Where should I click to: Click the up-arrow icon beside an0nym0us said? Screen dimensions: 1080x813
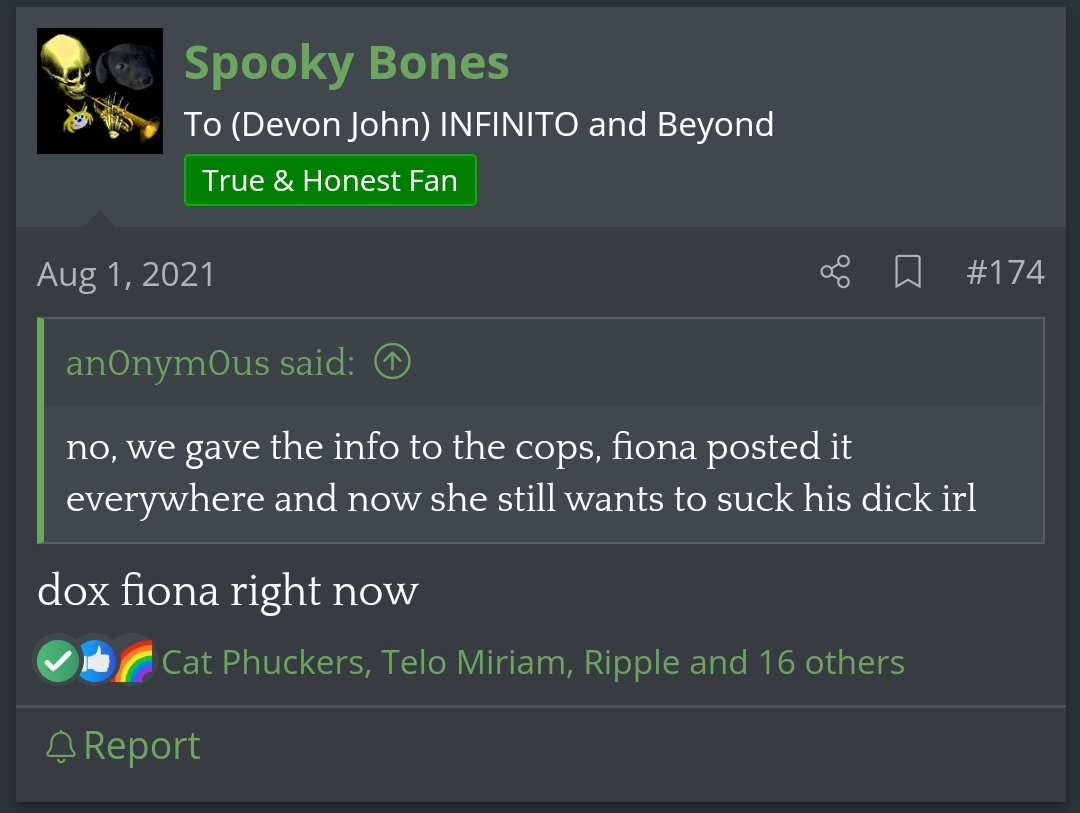(x=392, y=362)
